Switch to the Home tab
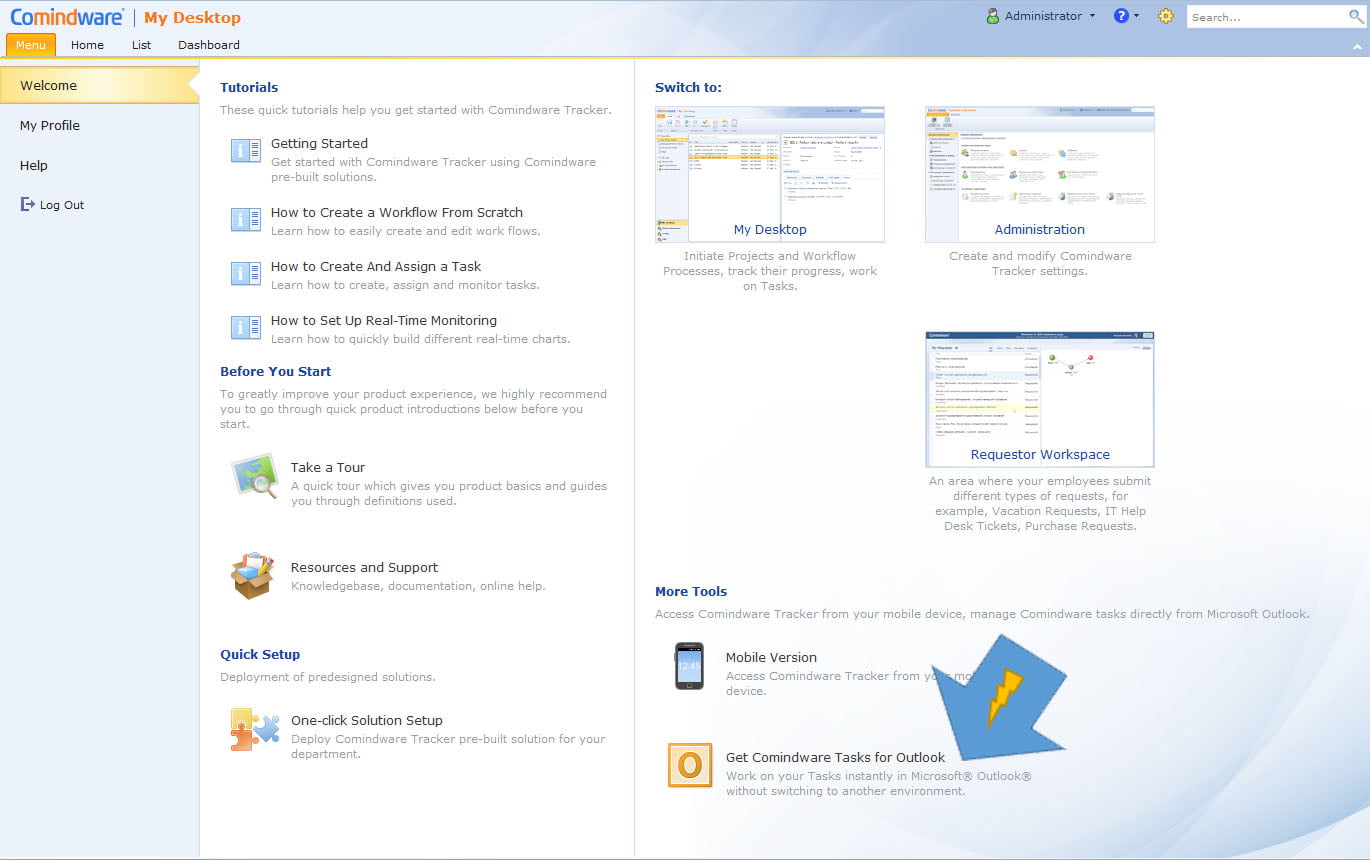The height and width of the screenshot is (860, 1370). pos(87,45)
